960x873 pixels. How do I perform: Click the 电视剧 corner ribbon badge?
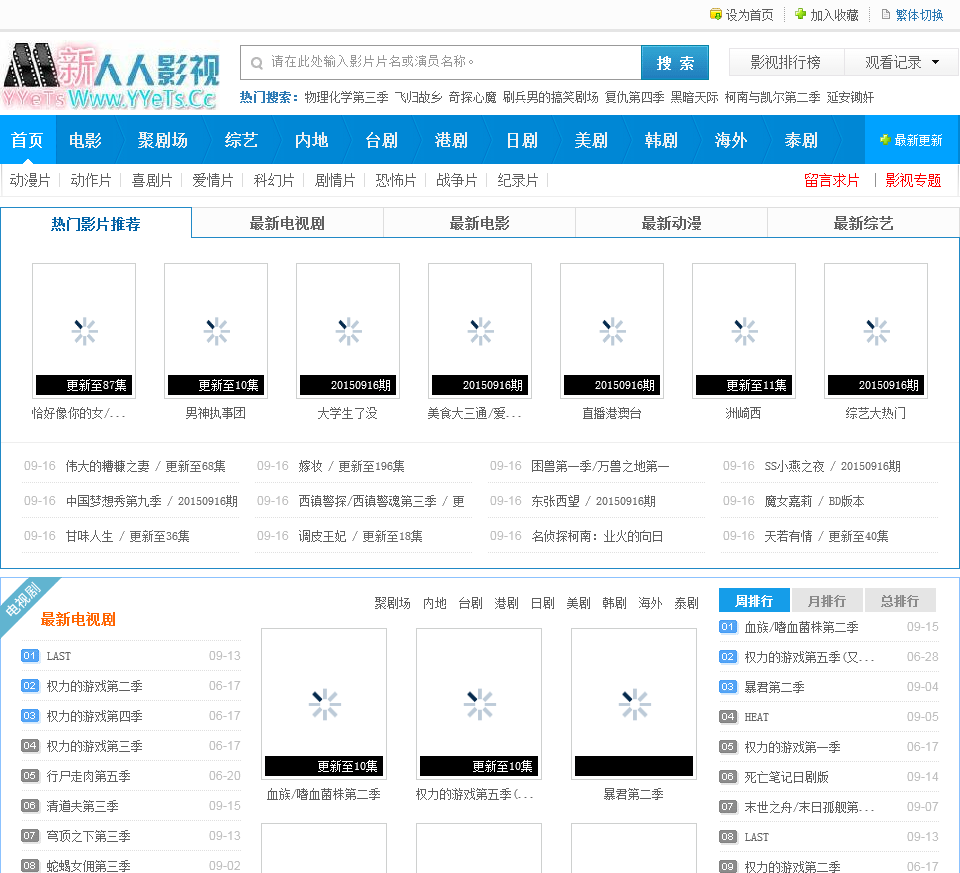[x=24, y=601]
